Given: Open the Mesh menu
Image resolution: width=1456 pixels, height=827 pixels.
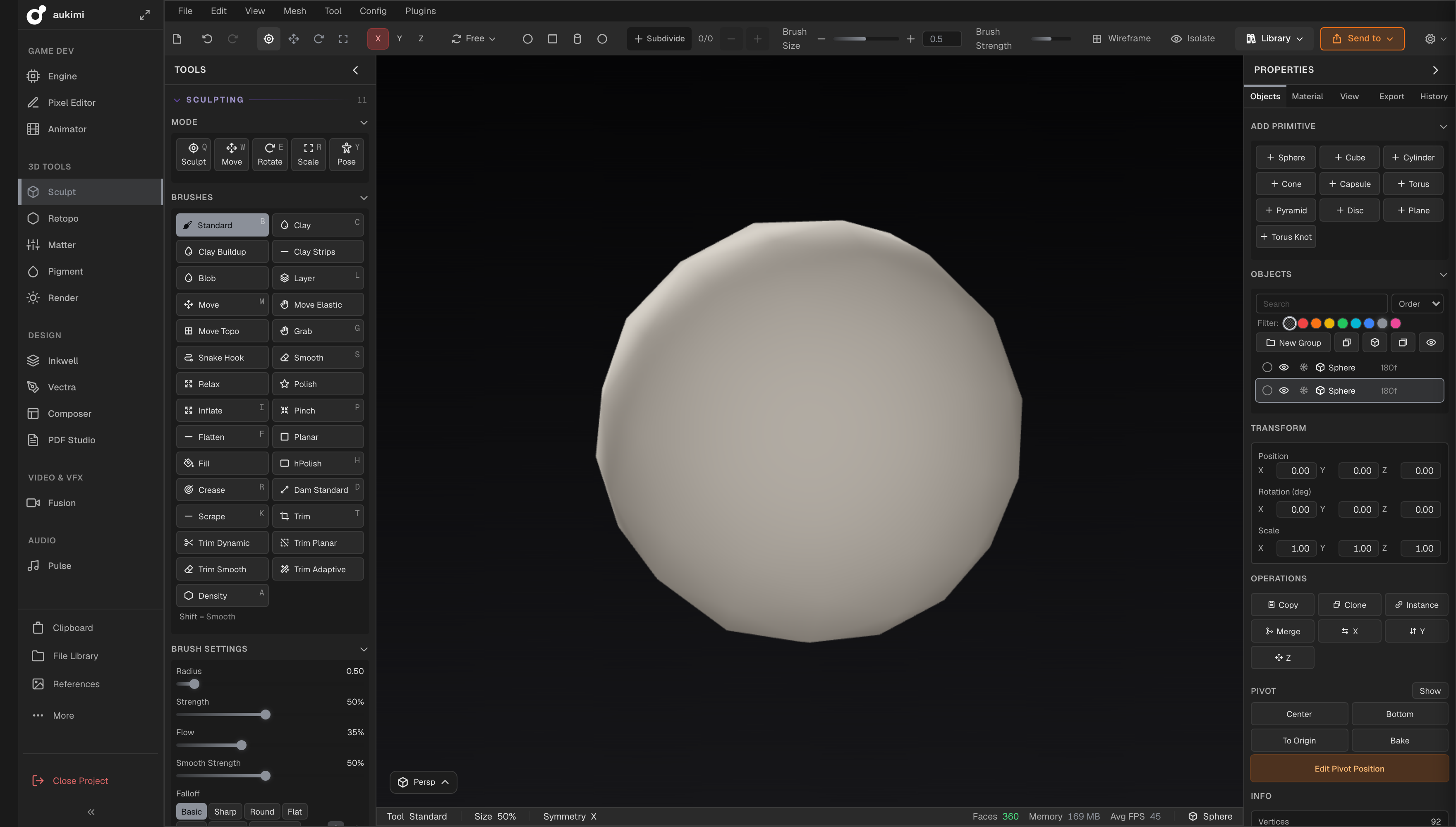Looking at the screenshot, I should pyautogui.click(x=295, y=11).
